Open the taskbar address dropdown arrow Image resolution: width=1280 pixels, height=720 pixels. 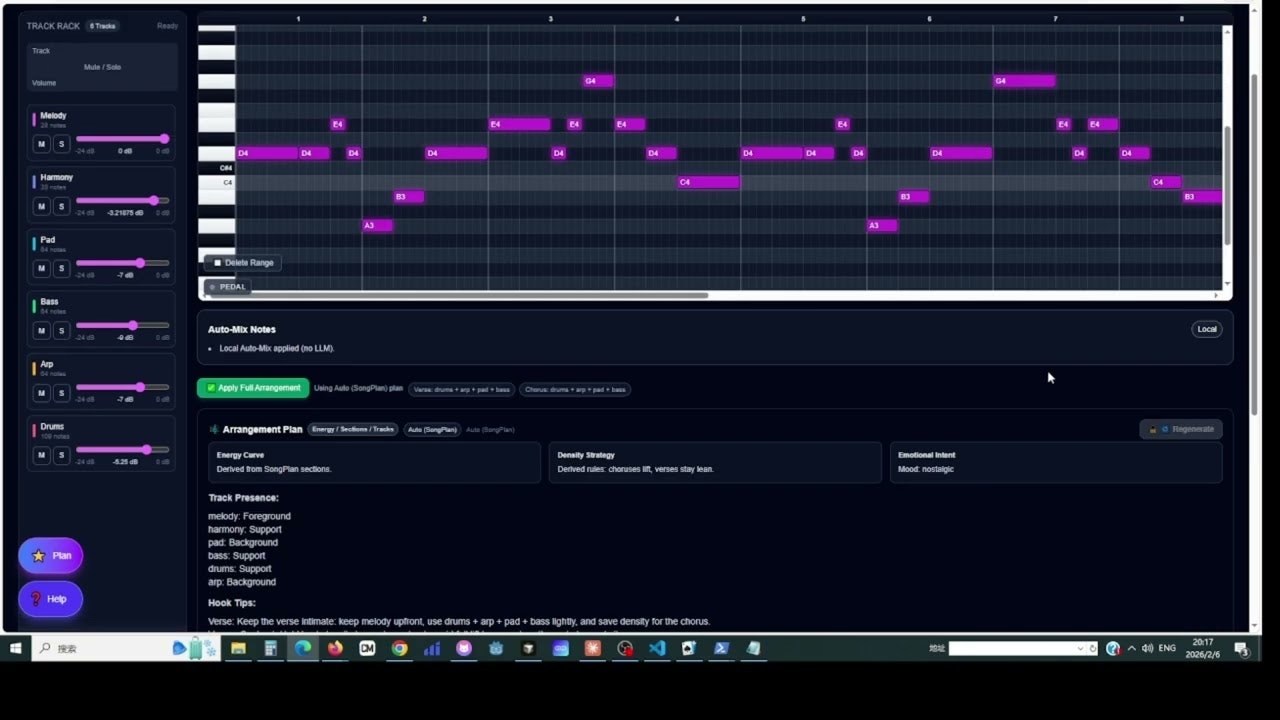[x=1080, y=648]
